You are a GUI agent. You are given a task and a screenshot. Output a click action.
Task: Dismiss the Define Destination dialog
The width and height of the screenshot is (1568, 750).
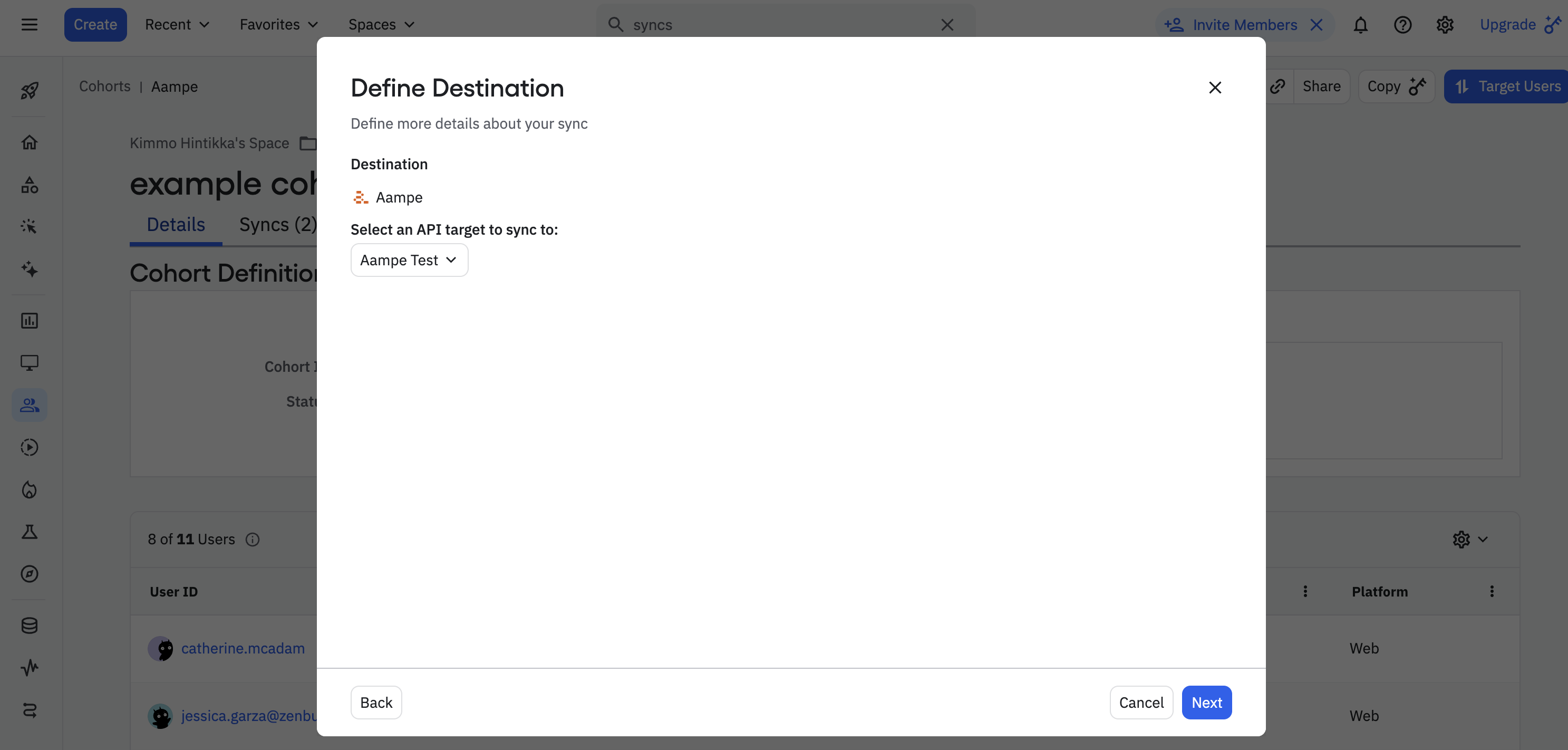(x=1215, y=87)
